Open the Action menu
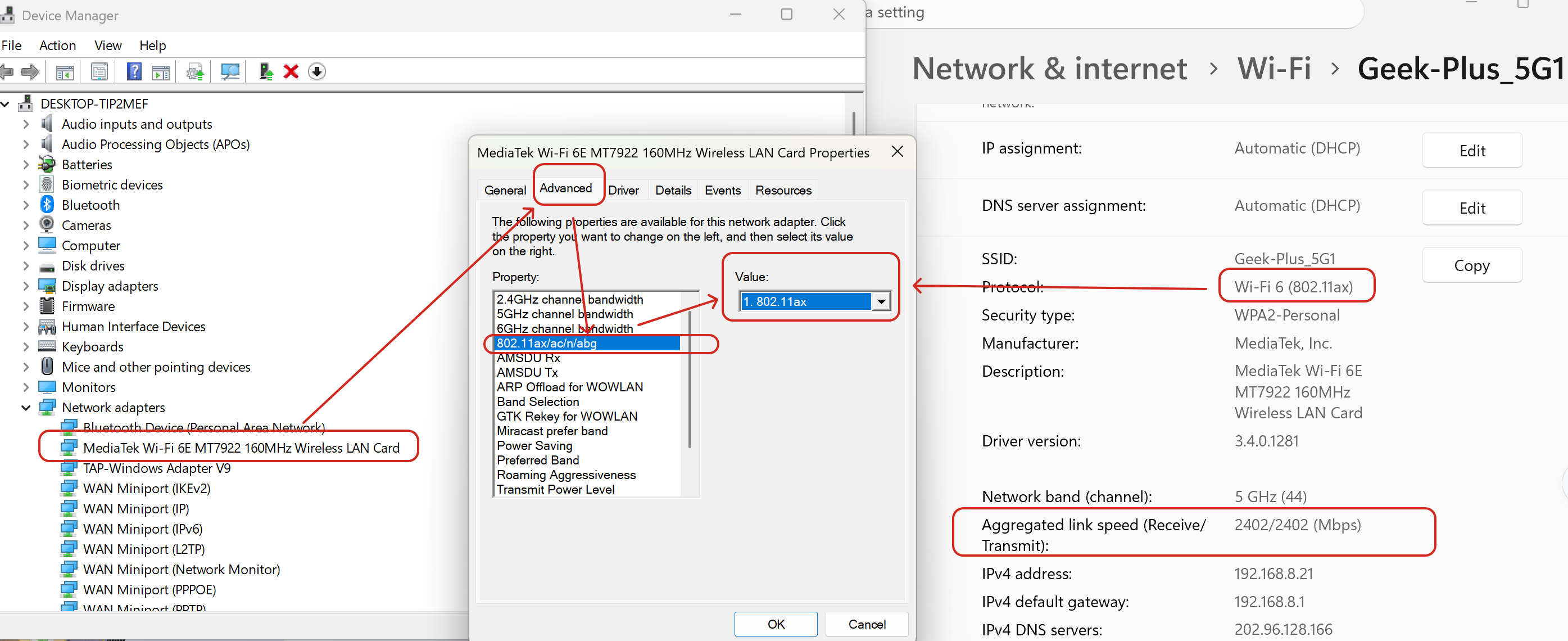 tap(57, 45)
